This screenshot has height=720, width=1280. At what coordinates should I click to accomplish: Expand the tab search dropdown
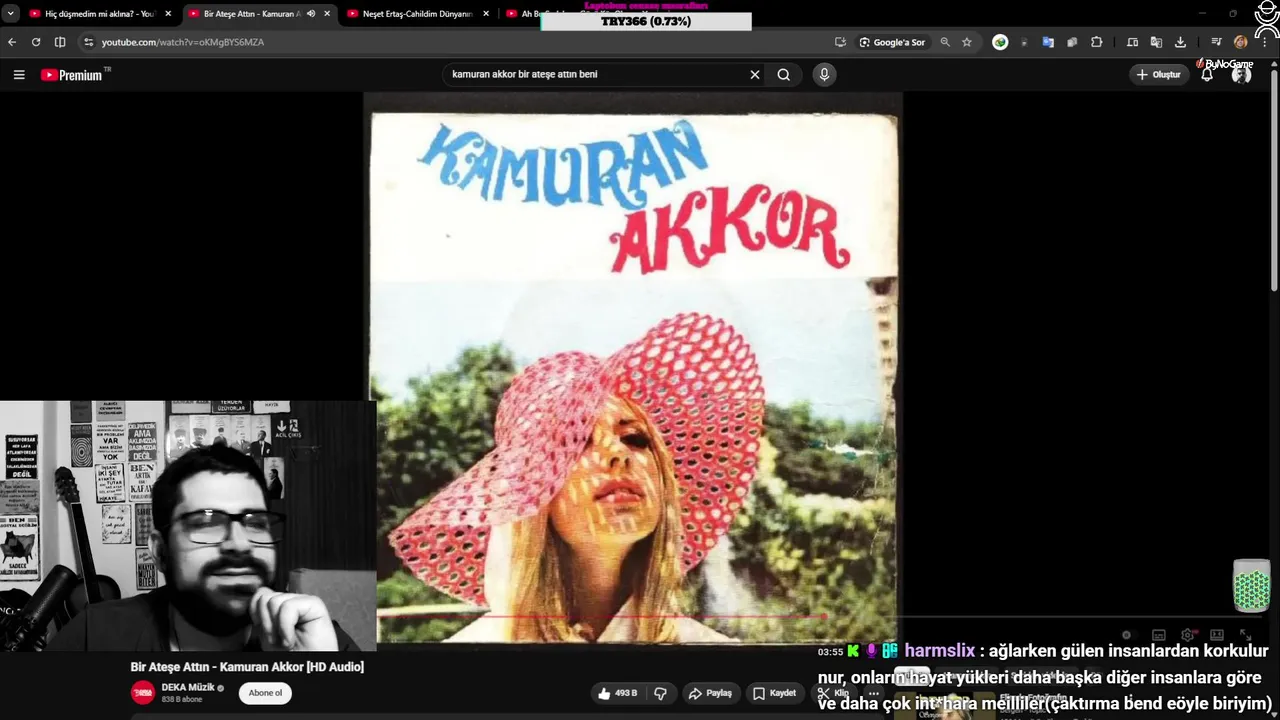click(x=11, y=14)
